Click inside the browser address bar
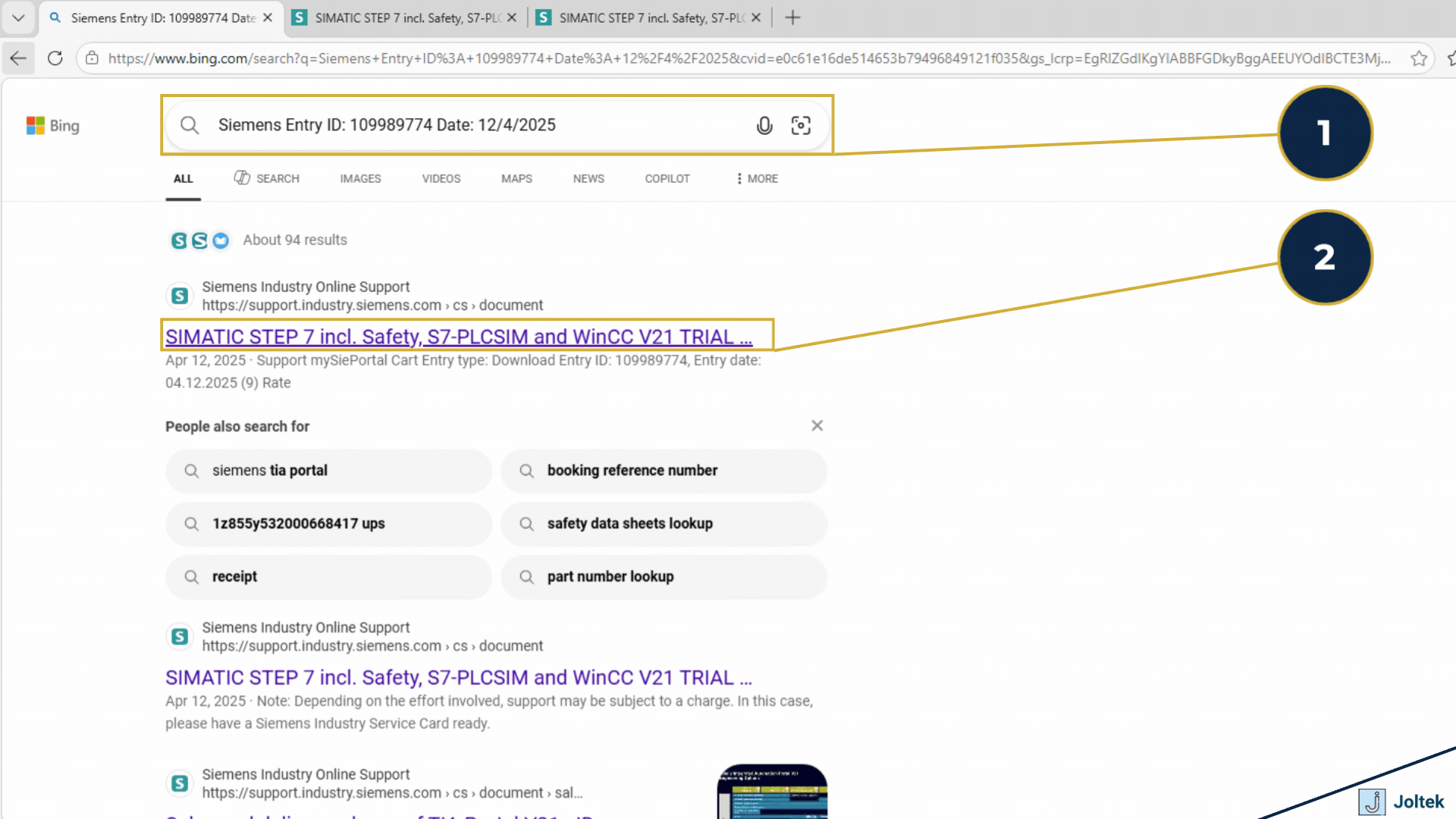This screenshot has width=1456, height=819. 455,58
